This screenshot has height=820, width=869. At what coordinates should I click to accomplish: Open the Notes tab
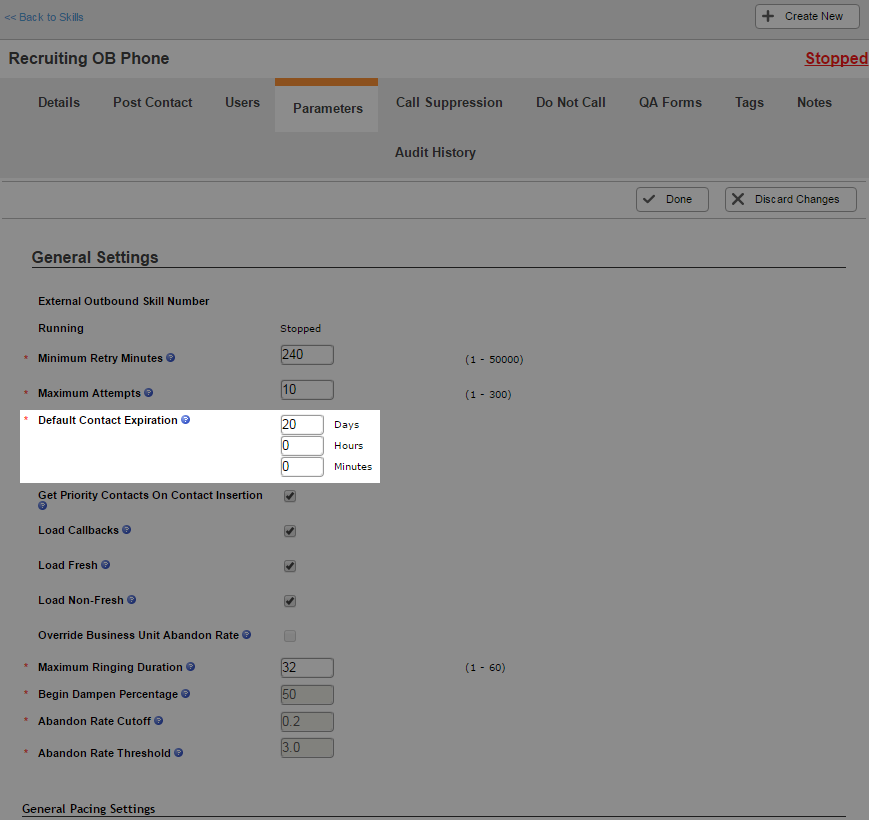pos(814,102)
